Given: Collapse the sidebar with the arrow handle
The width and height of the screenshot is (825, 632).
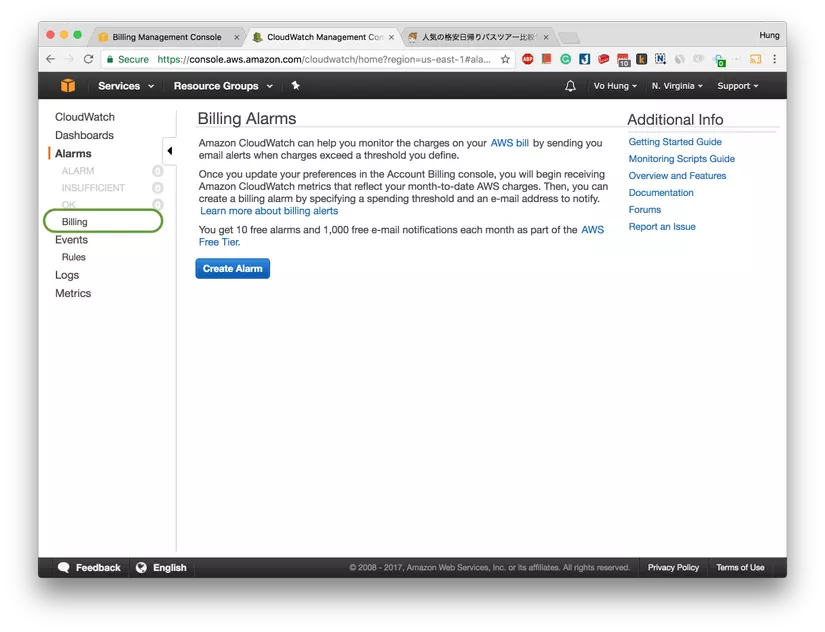Looking at the screenshot, I should click(x=169, y=151).
